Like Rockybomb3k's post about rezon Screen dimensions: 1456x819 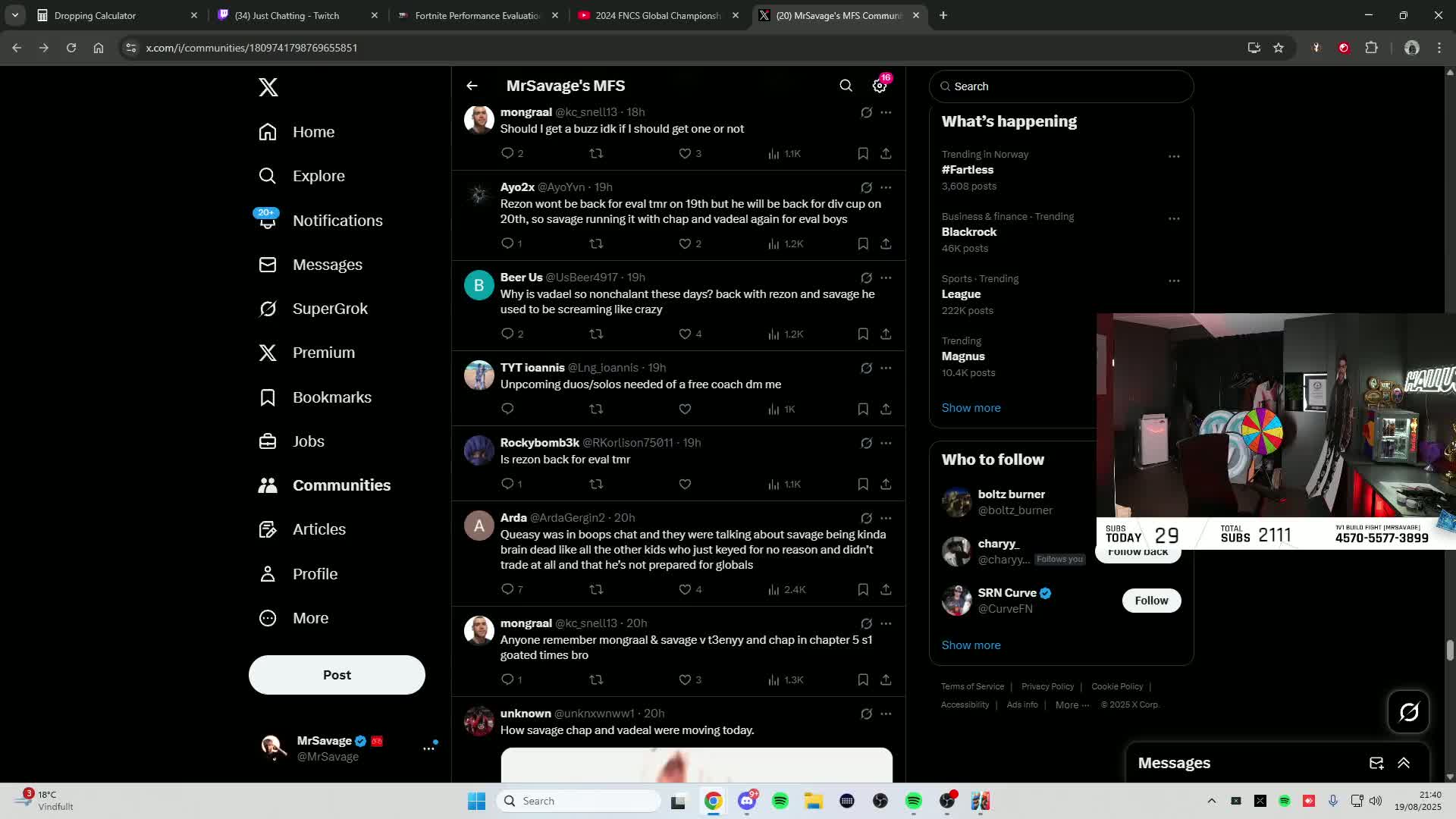coord(685,484)
